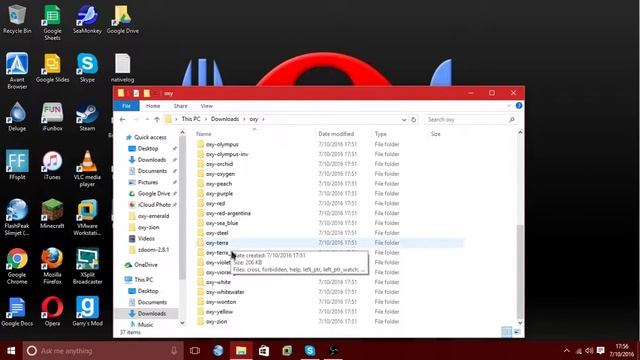Open Google Sheets desktop shortcut

click(52, 22)
